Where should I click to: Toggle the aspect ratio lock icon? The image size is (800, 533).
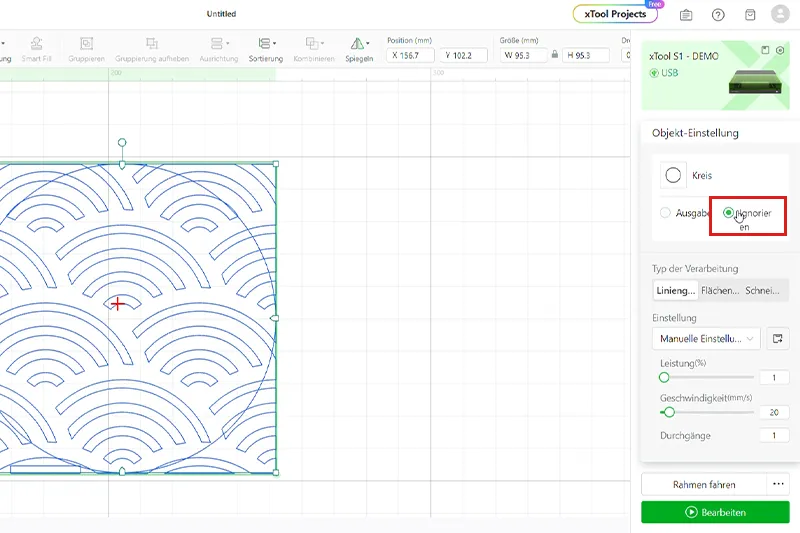555,55
